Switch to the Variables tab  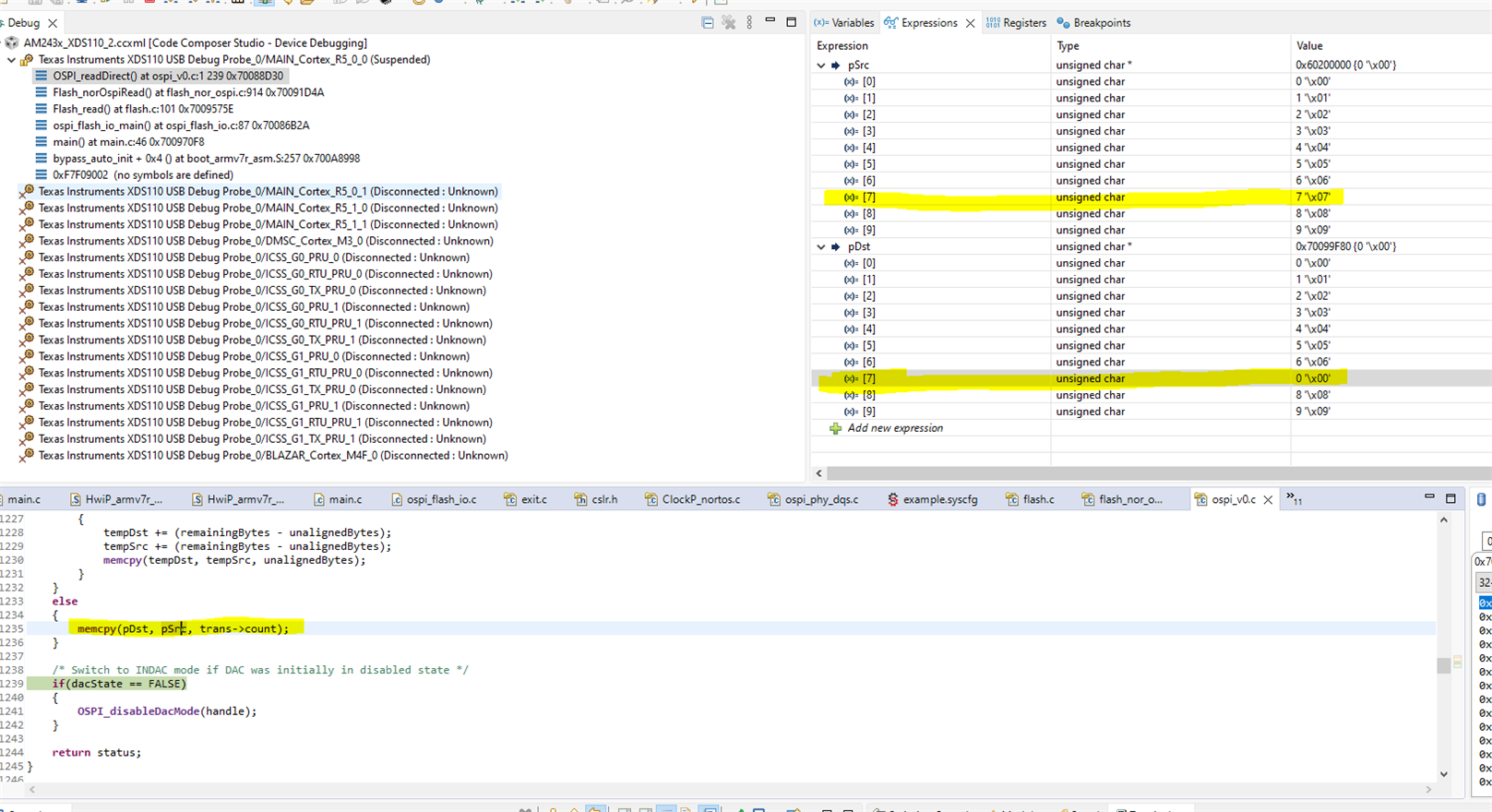click(843, 23)
